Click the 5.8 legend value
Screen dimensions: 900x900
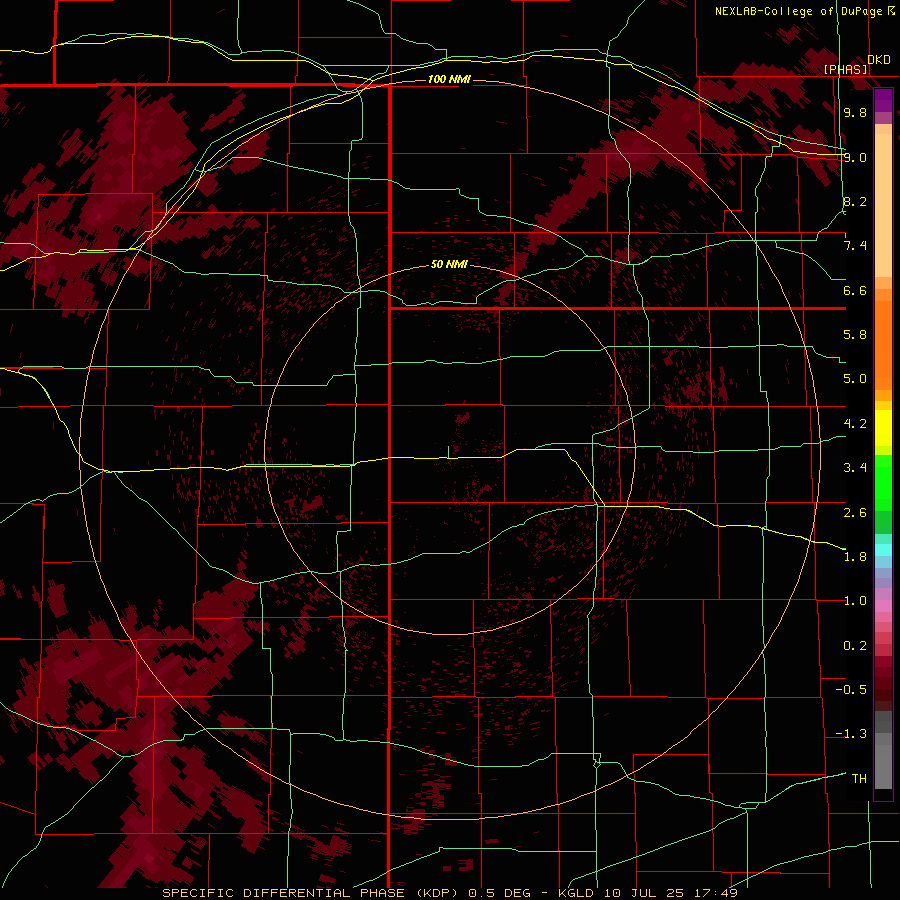coord(855,335)
